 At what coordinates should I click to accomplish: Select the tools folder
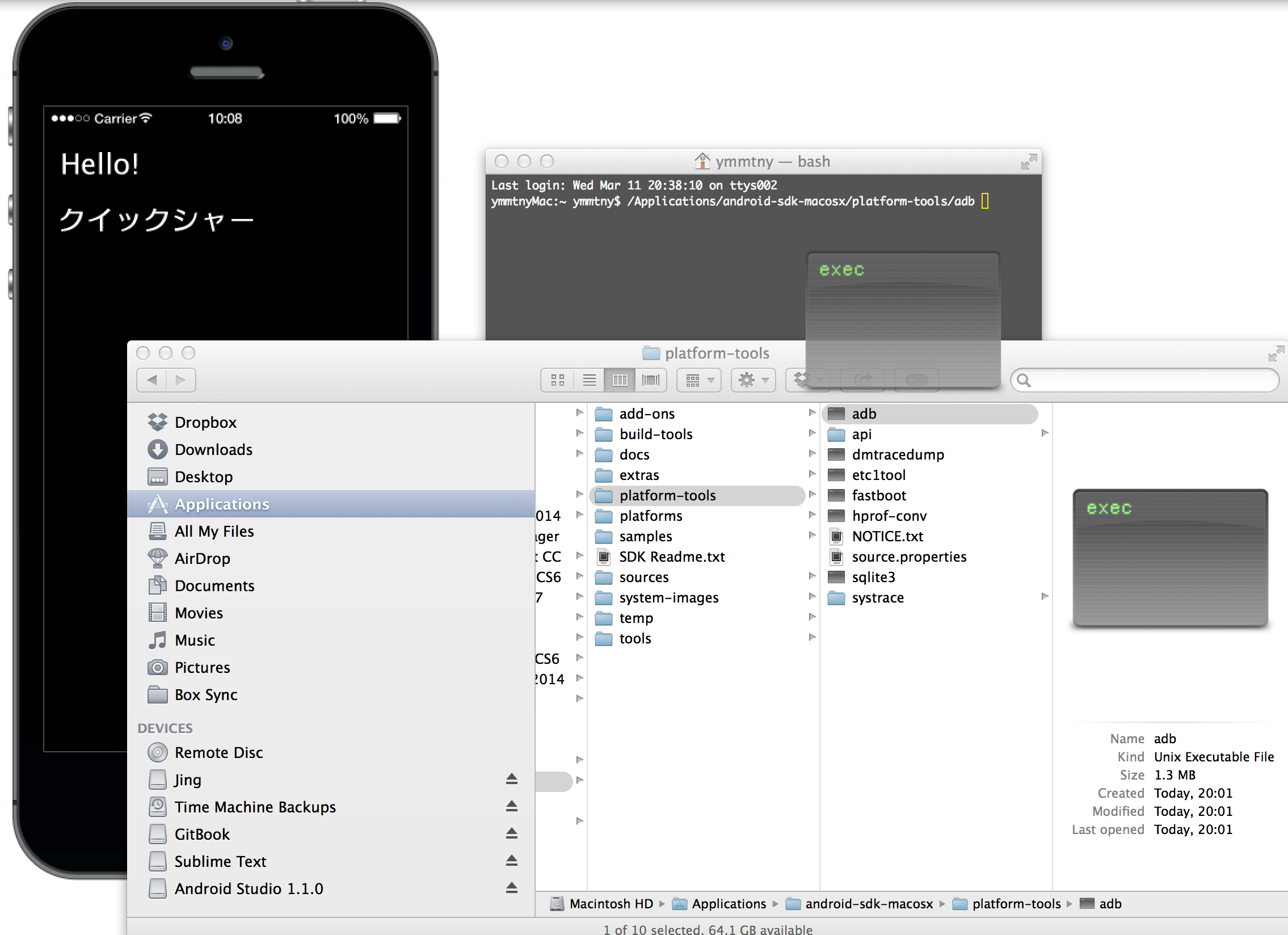pos(697,639)
